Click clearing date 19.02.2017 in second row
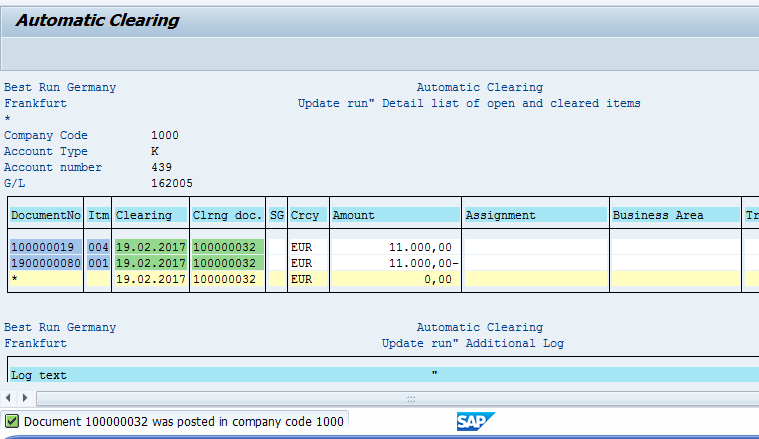The width and height of the screenshot is (759, 439). coord(150,263)
